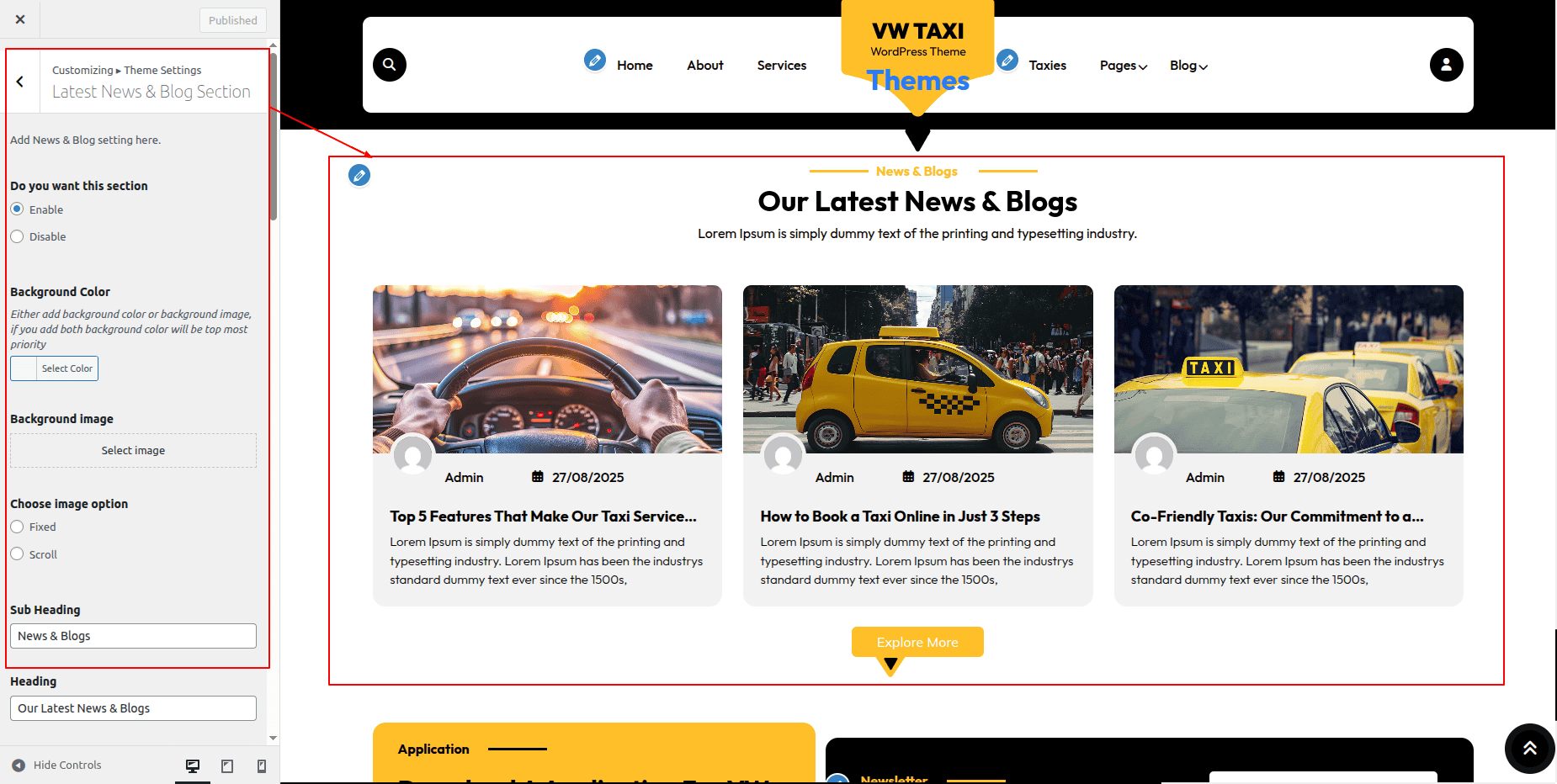Click edit pencil for News & Blogs section

(x=359, y=175)
